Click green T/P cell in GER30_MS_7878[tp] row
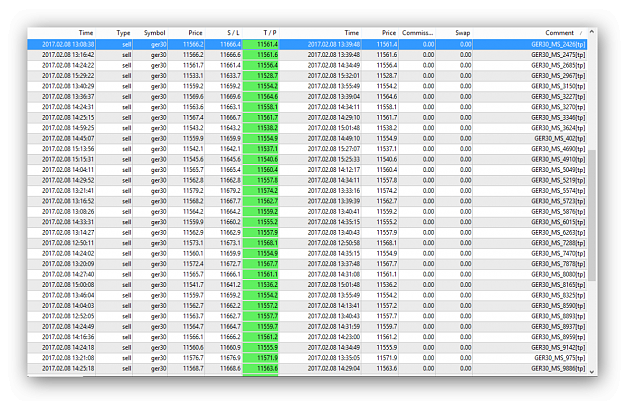Image resolution: width=625 pixels, height=404 pixels. [x=261, y=264]
